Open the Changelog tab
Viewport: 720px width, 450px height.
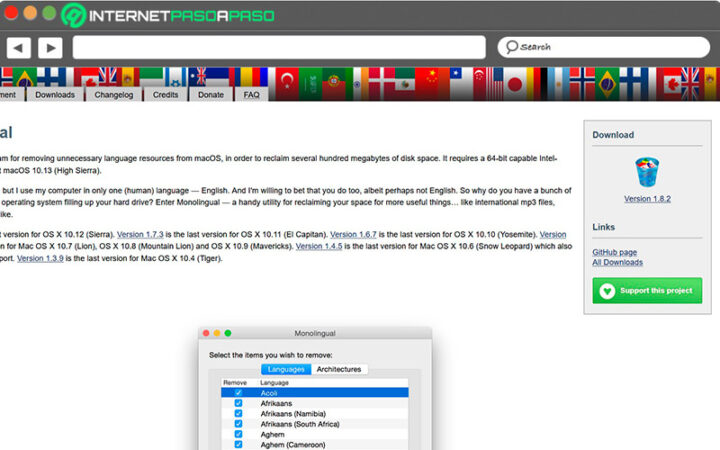(113, 95)
